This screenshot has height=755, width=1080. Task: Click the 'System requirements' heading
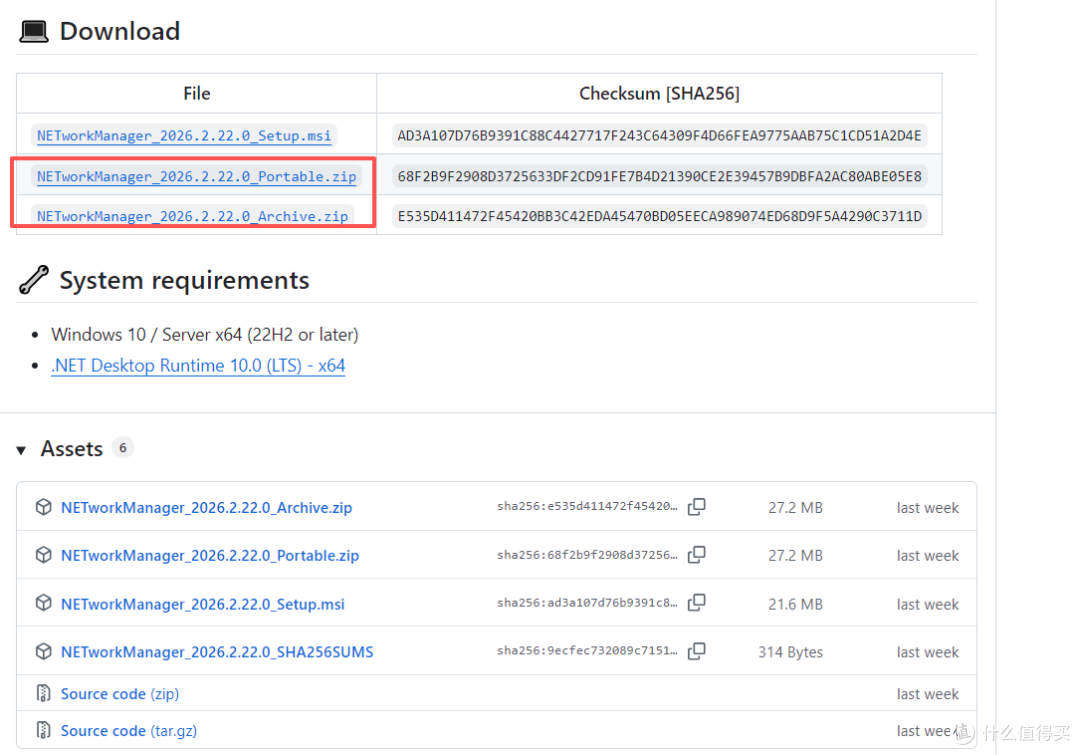coord(184,280)
